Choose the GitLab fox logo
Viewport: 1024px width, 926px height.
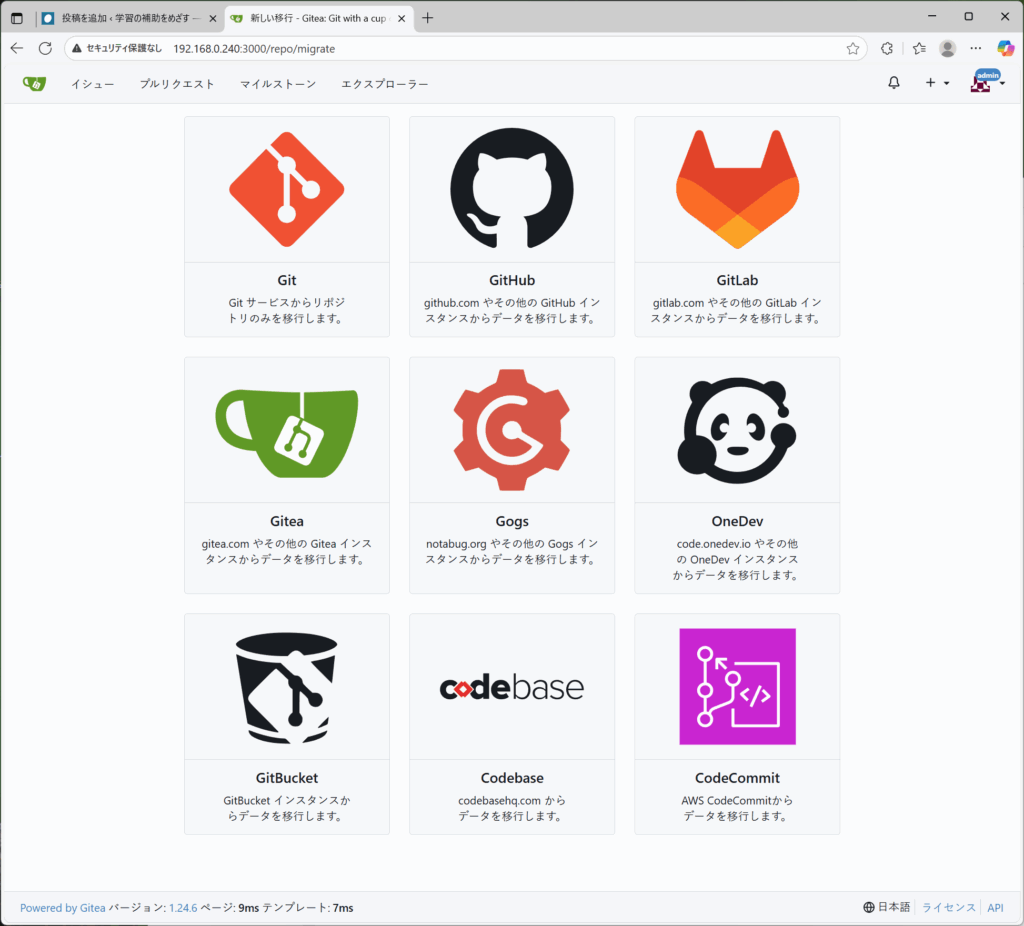[x=737, y=190]
